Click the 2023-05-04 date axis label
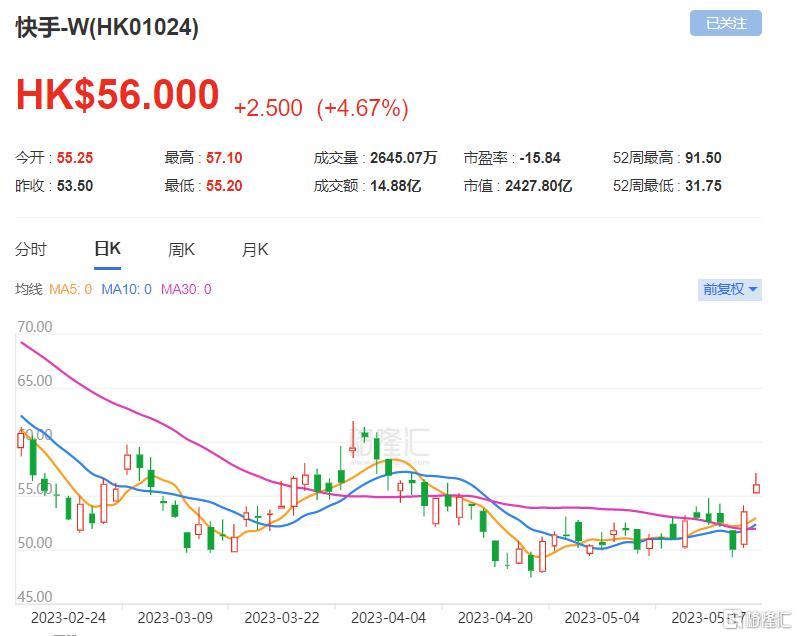The image size is (798, 636). 602,618
